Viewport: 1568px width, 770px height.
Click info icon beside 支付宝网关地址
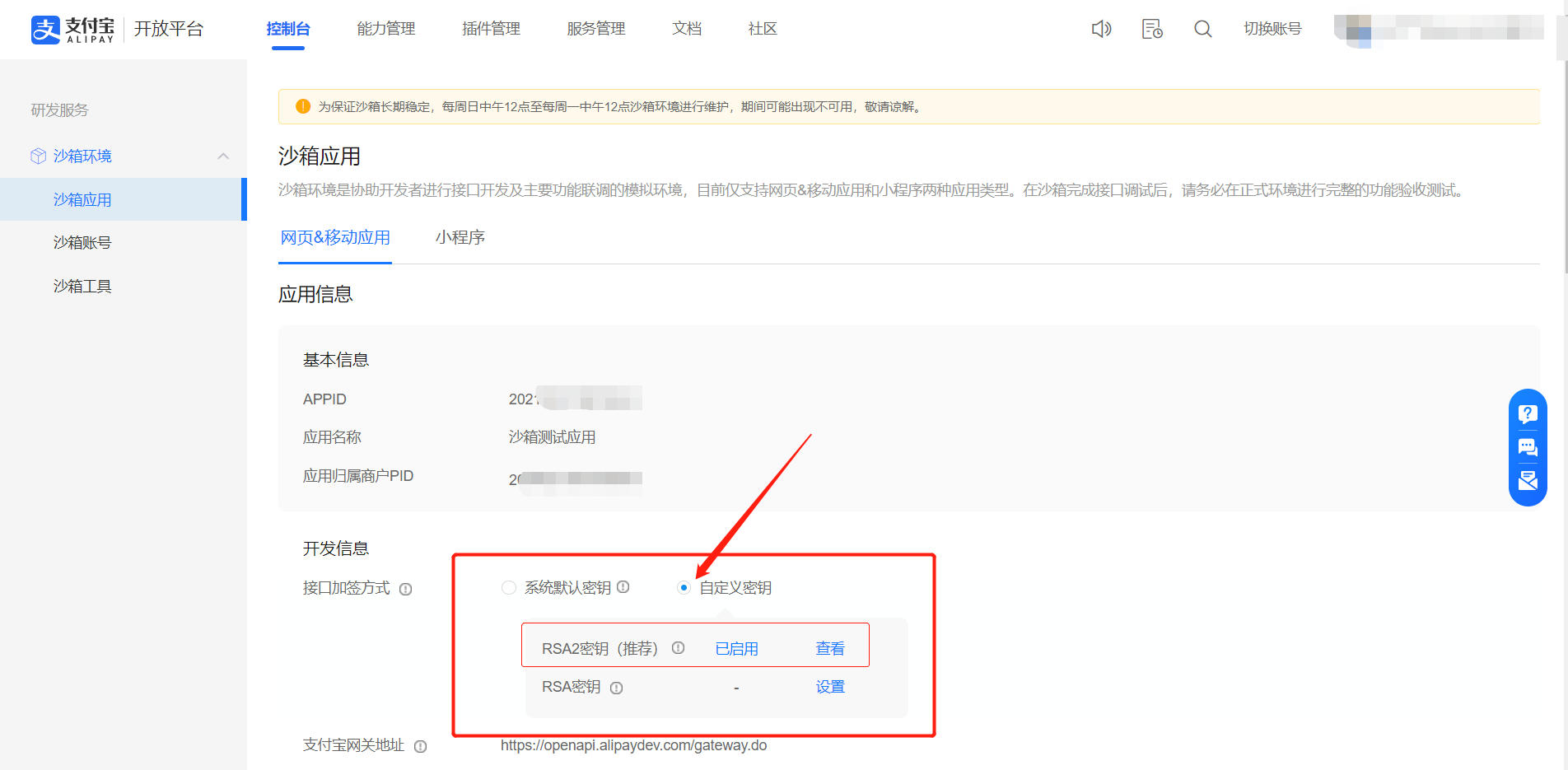[x=420, y=746]
